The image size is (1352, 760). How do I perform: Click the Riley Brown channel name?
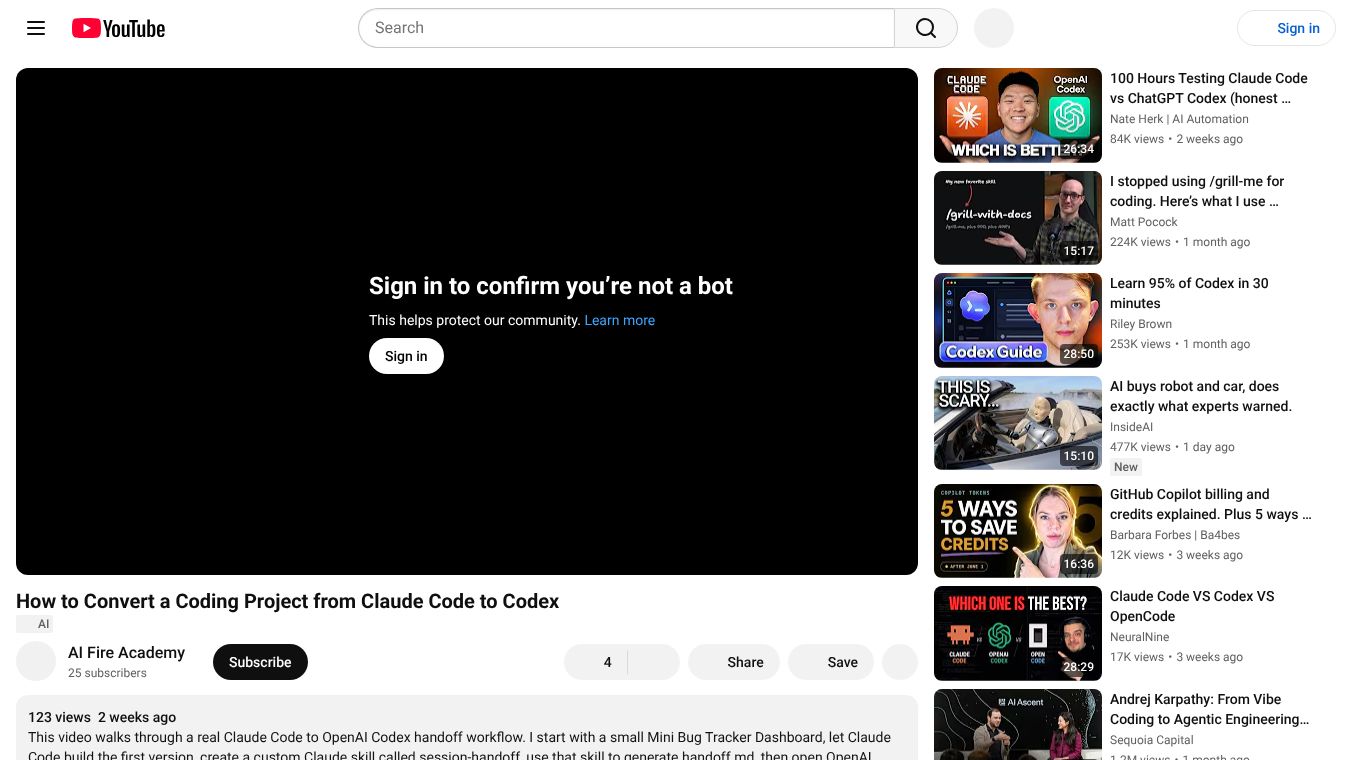1141,324
